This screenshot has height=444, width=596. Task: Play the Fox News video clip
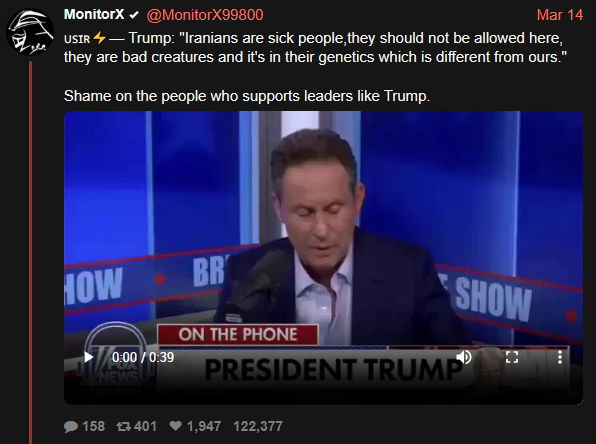[x=89, y=357]
